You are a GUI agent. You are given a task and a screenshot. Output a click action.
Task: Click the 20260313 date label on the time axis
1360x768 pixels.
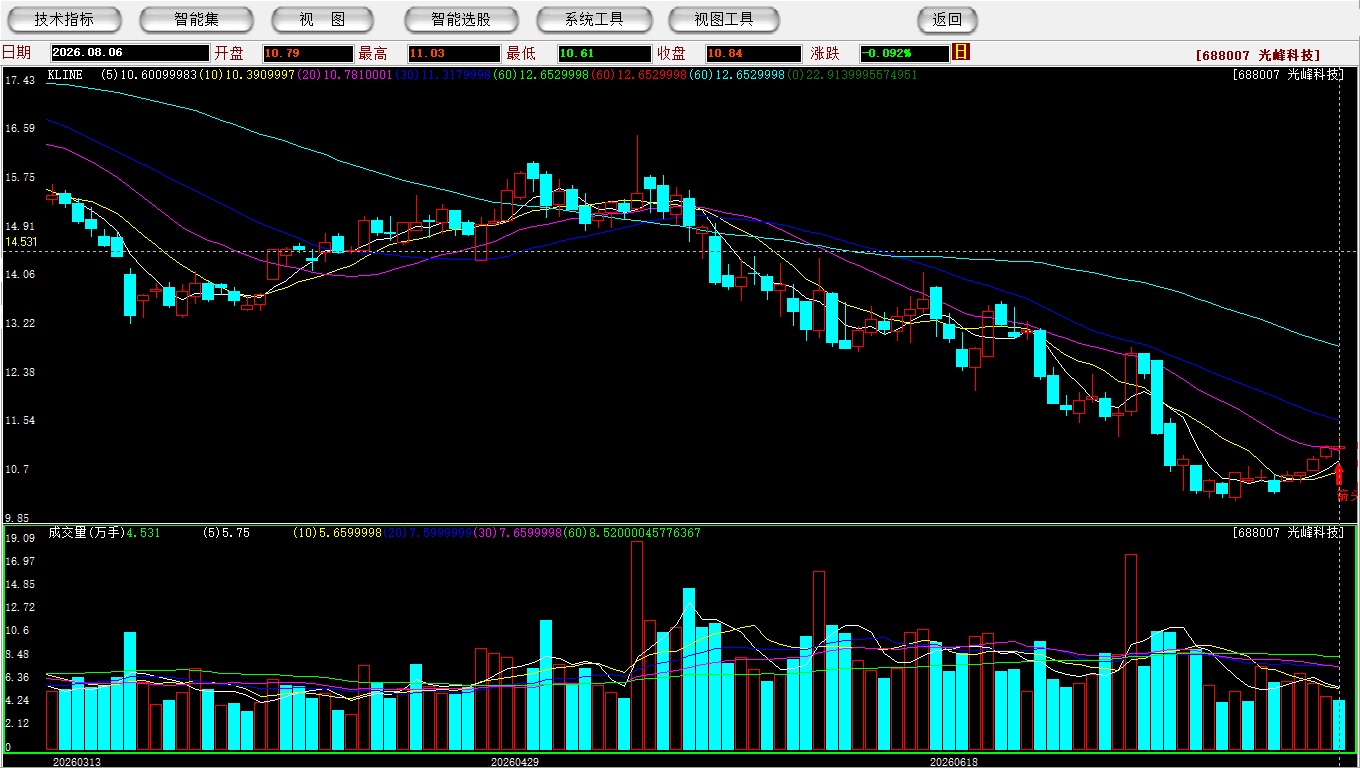tap(77, 761)
